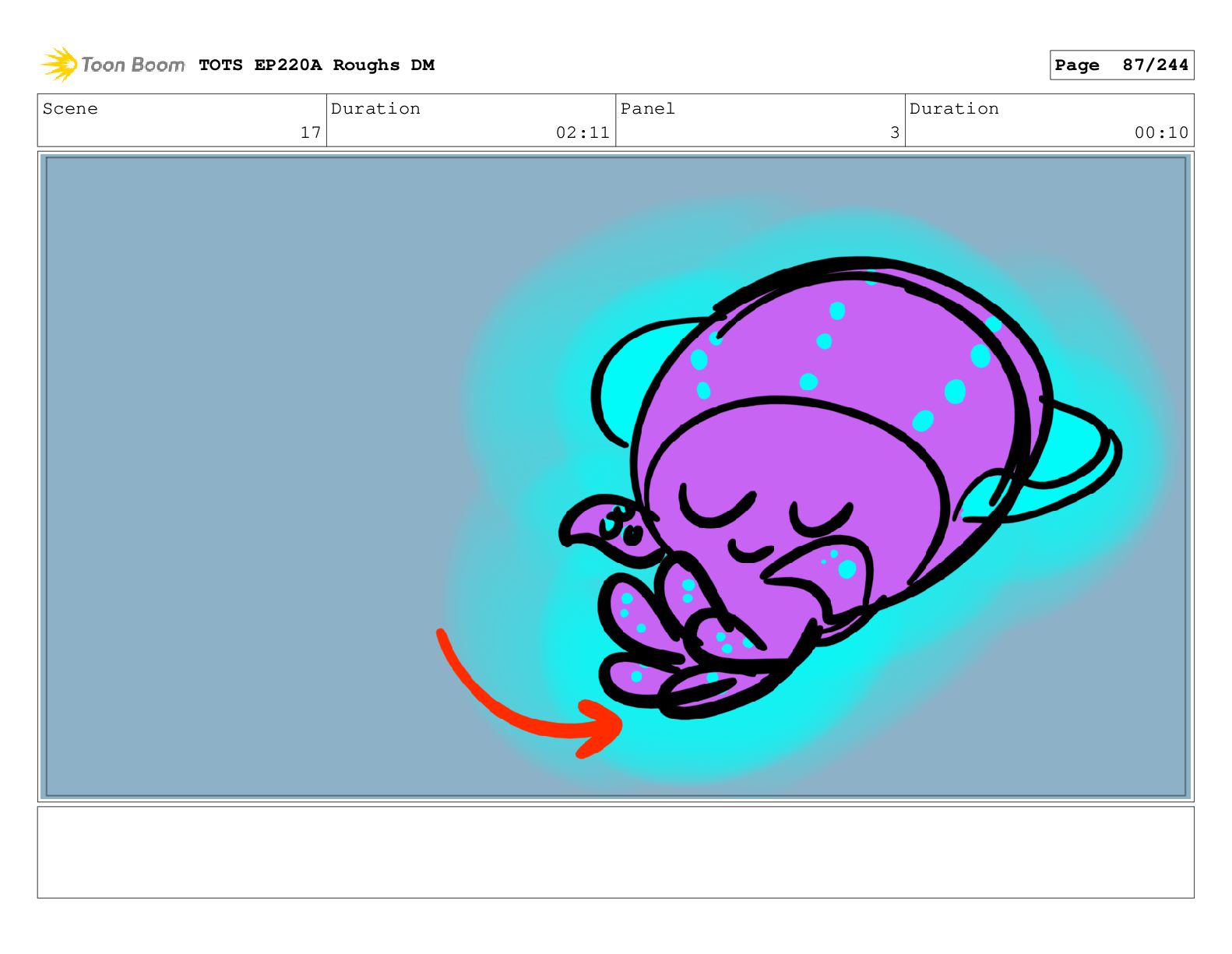The height and width of the screenshot is (954, 1232).
Task: Click the scene number '17'
Action: (x=311, y=132)
